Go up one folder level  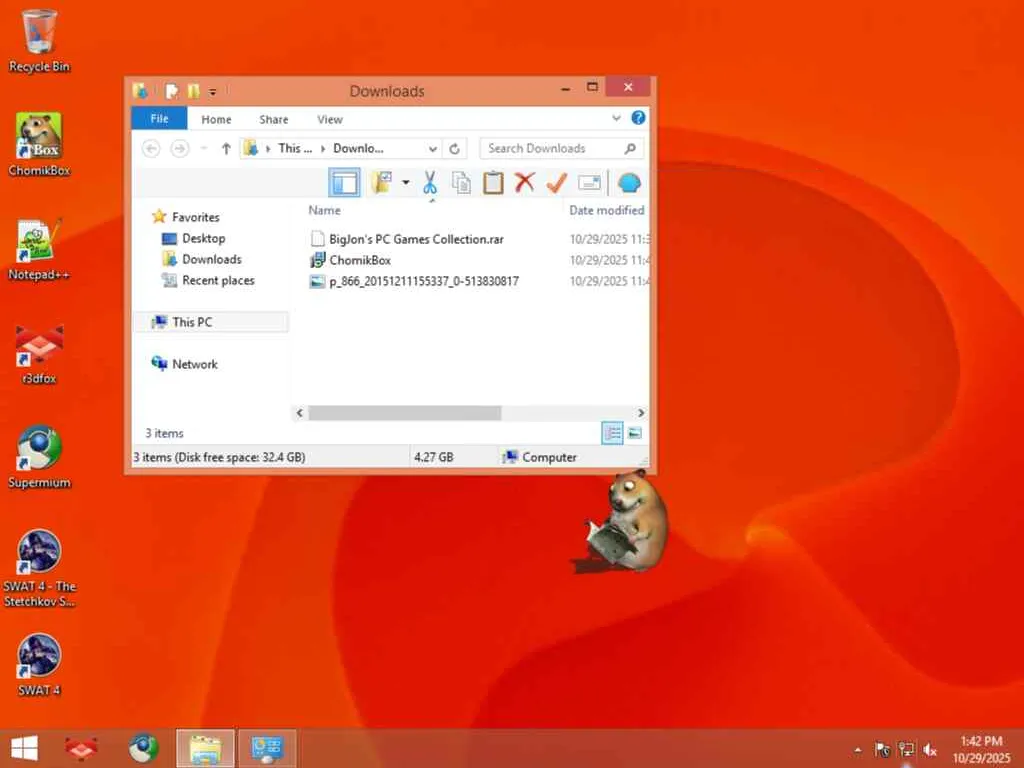[226, 149]
